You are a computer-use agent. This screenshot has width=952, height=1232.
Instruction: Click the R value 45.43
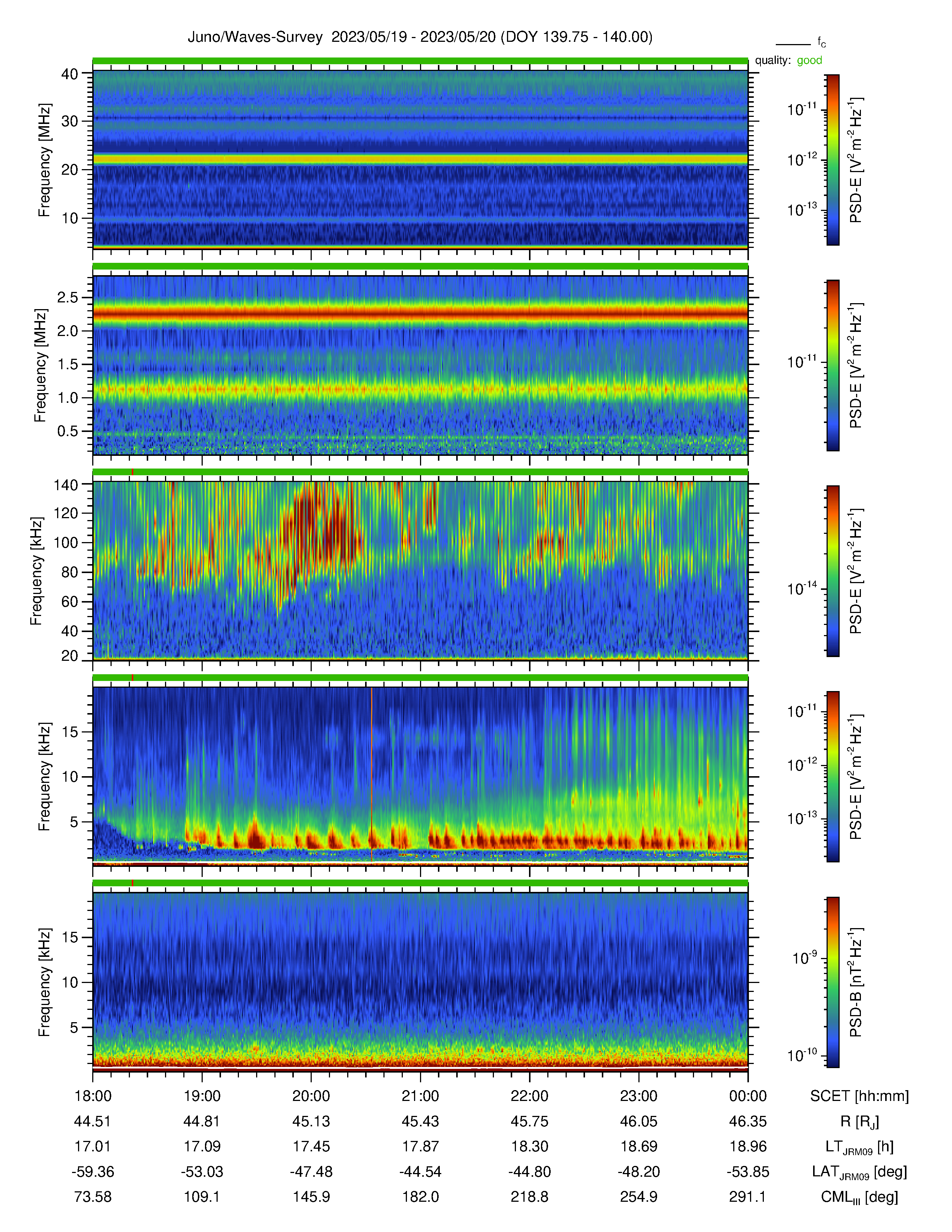click(420, 1121)
